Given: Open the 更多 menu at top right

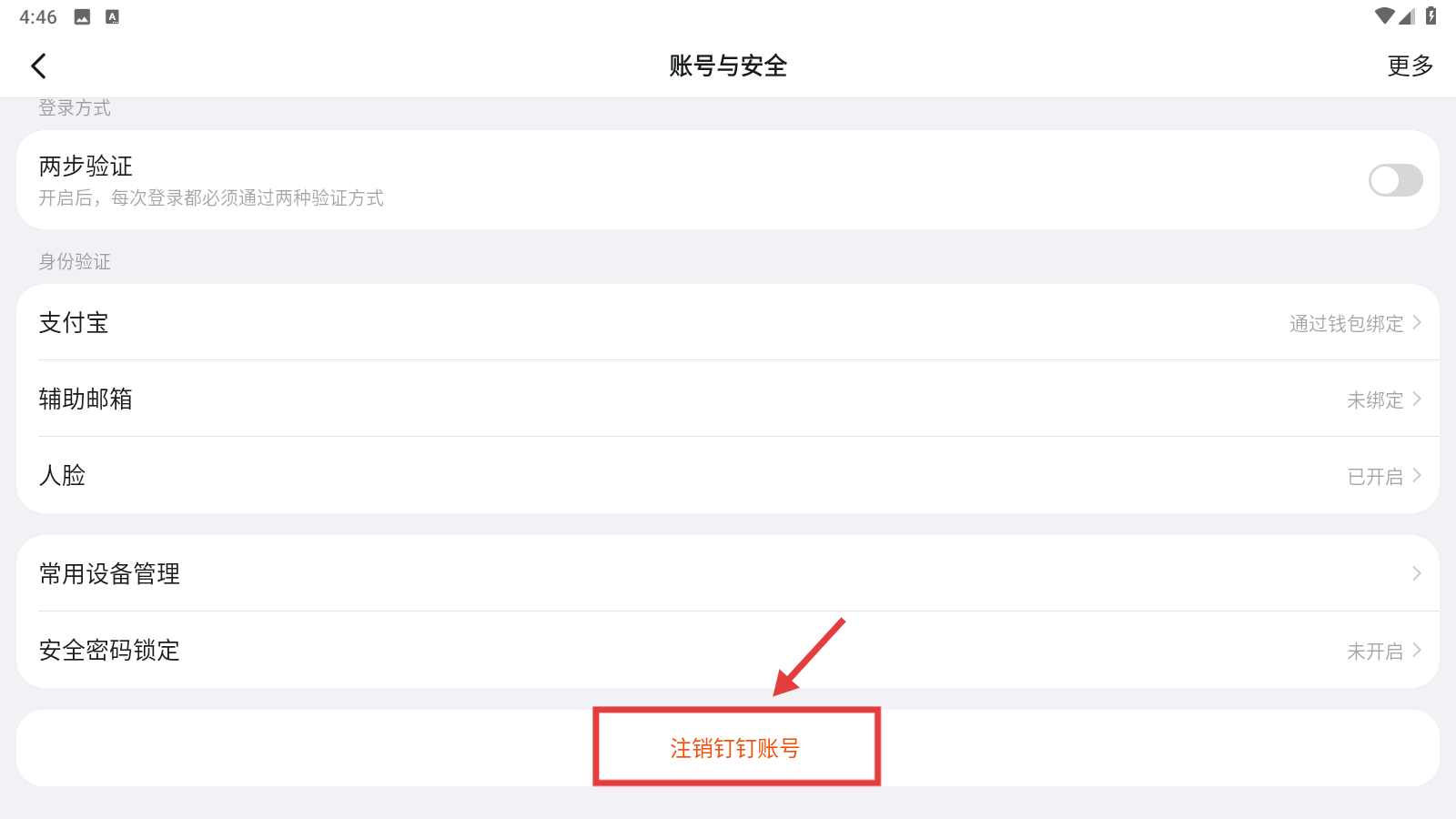Looking at the screenshot, I should (1410, 66).
